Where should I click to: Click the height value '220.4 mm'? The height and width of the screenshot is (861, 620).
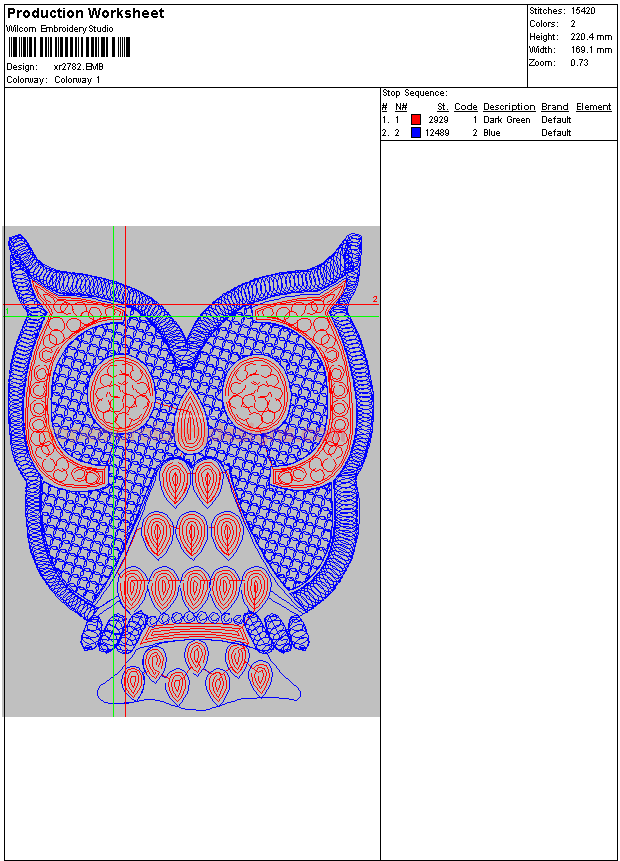[591, 37]
